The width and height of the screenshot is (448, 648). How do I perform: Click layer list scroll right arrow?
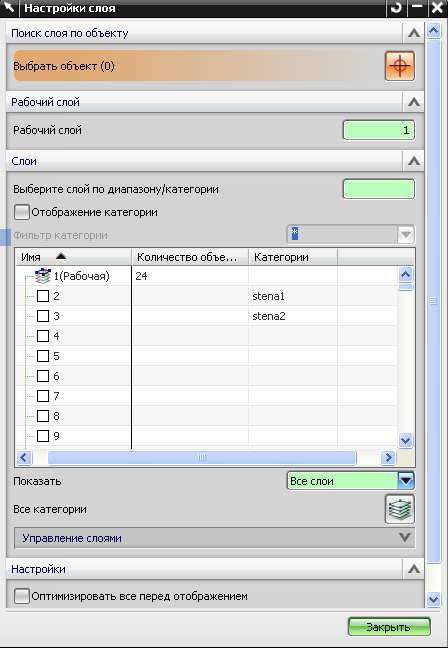388,457
